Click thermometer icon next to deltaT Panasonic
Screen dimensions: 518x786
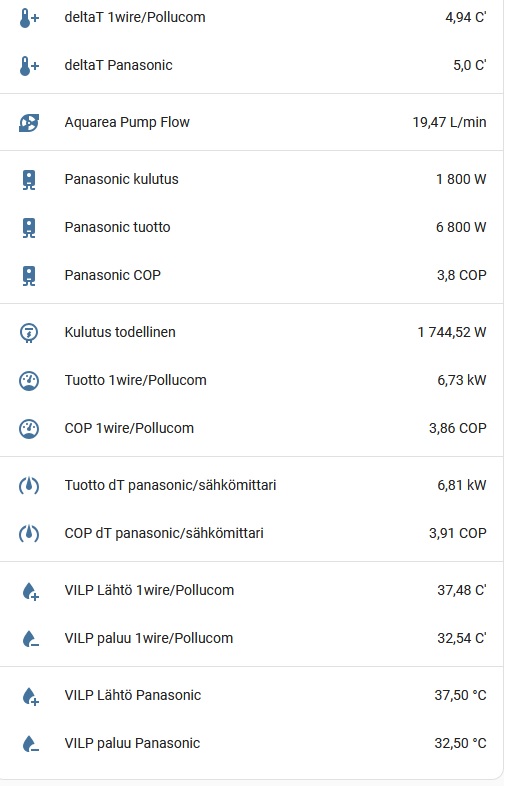29,66
